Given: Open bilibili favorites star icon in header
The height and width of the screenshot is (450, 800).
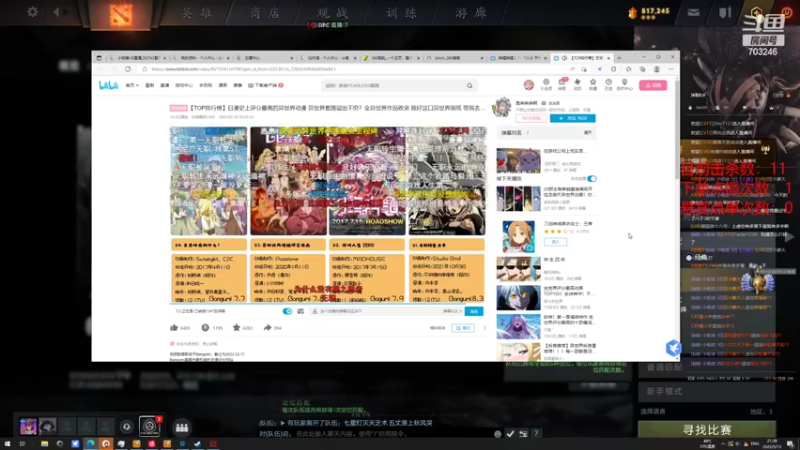Looking at the screenshot, I should pyautogui.click(x=593, y=84).
